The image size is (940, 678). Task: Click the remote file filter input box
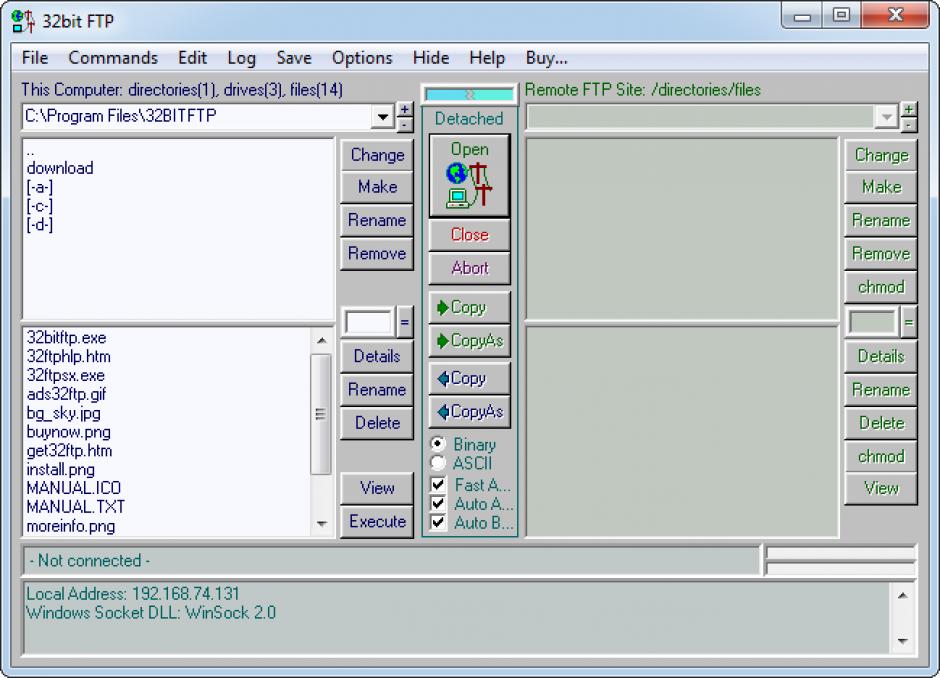pos(872,323)
